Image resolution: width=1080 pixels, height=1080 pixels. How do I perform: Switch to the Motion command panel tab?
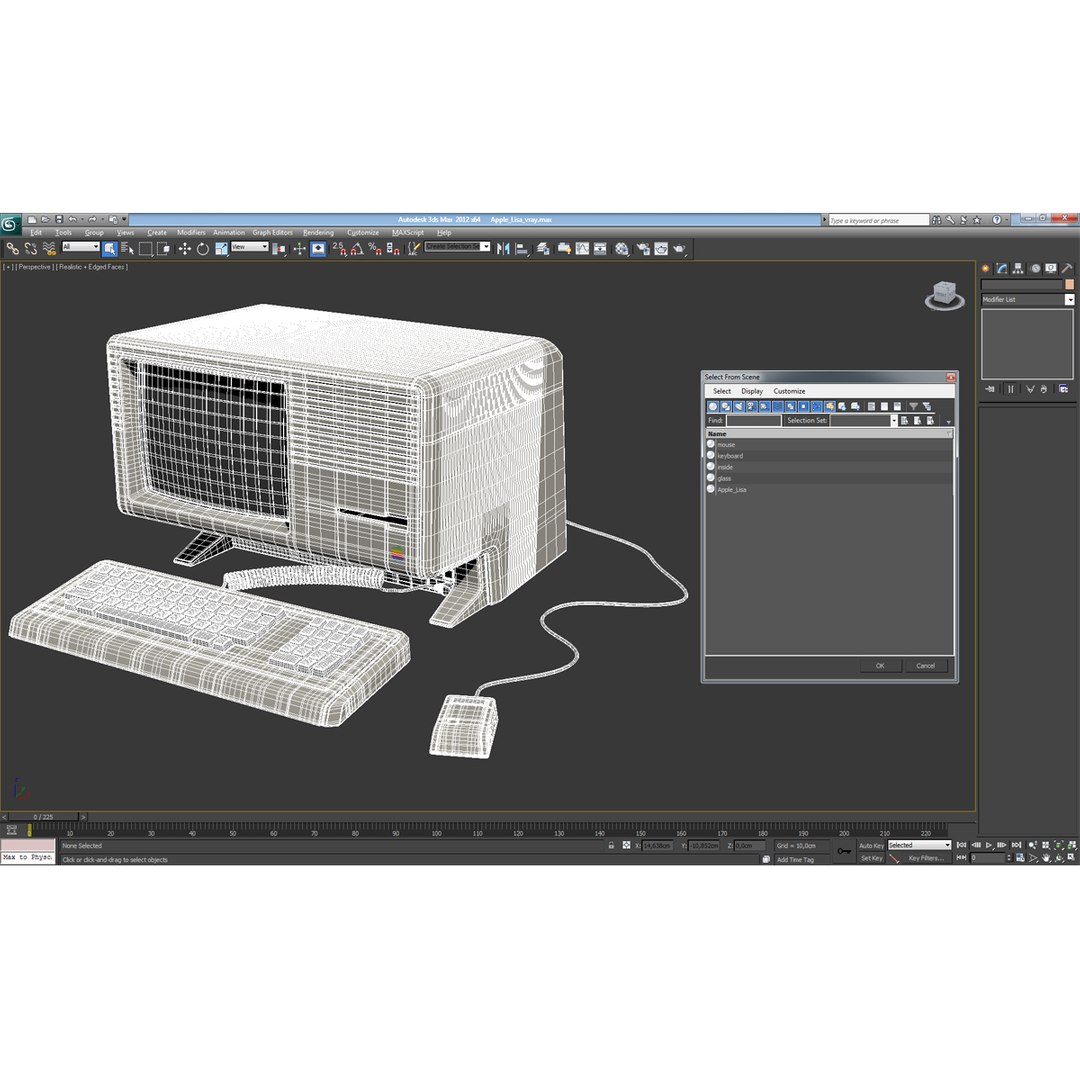tap(1035, 269)
